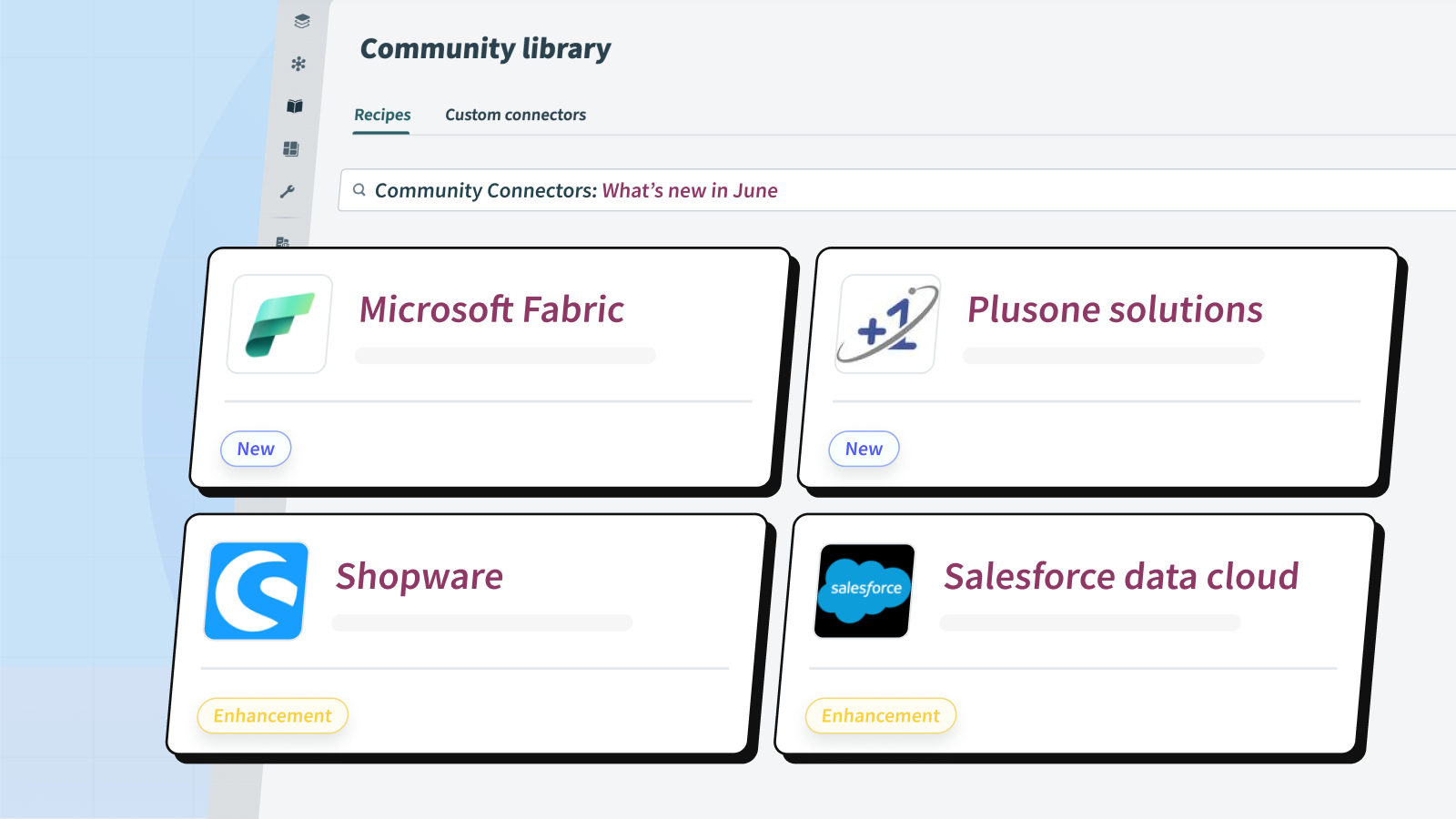Image resolution: width=1456 pixels, height=819 pixels.
Task: Open the Shopware connector title
Action: pyautogui.click(x=420, y=577)
